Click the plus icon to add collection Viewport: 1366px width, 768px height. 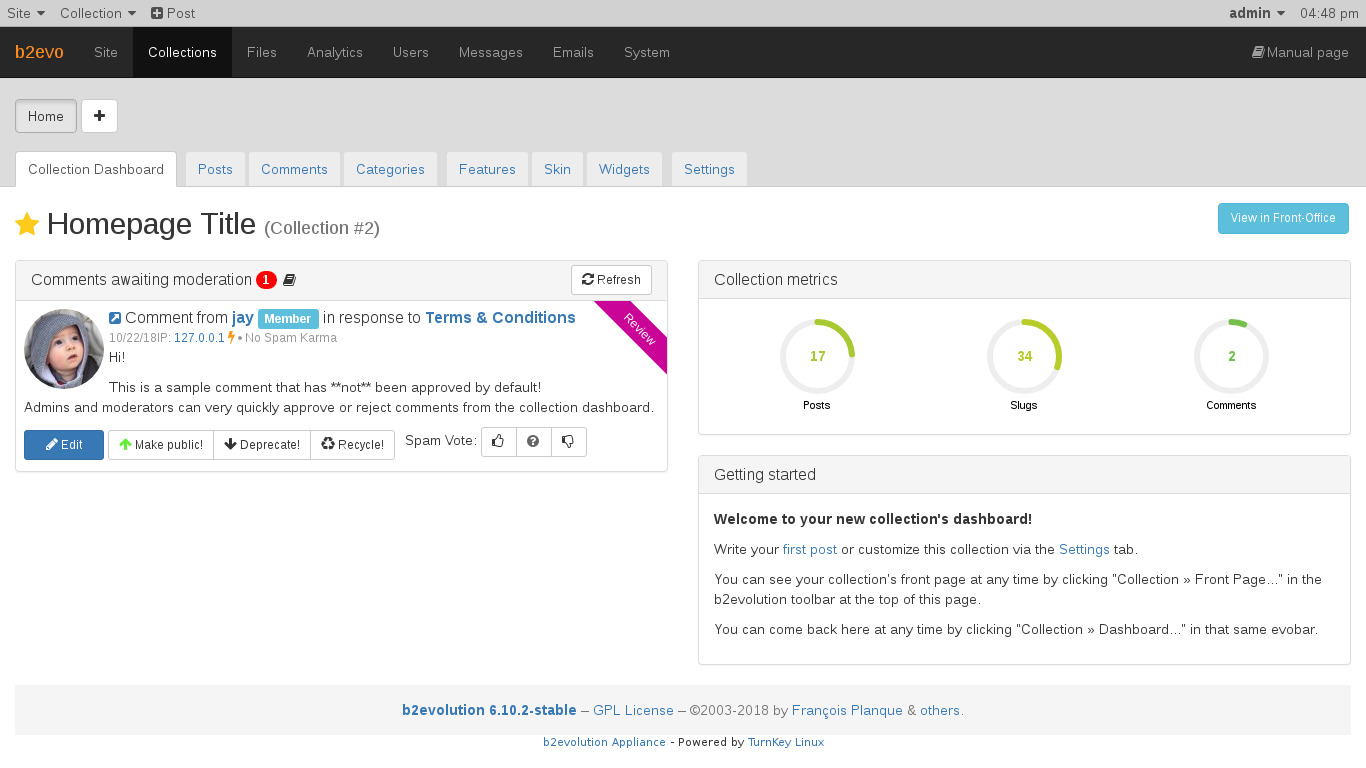coord(99,116)
